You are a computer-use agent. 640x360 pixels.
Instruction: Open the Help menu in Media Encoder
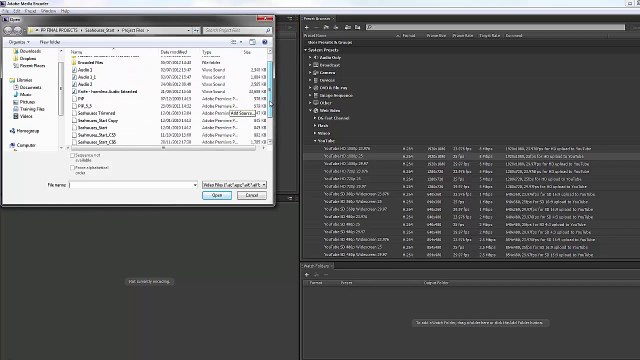tap(65, 11)
